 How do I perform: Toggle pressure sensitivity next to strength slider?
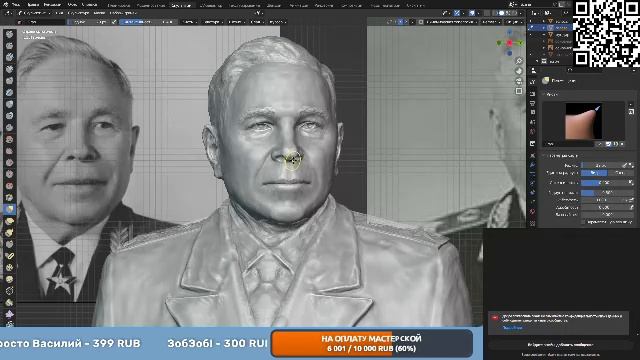tap(631, 182)
